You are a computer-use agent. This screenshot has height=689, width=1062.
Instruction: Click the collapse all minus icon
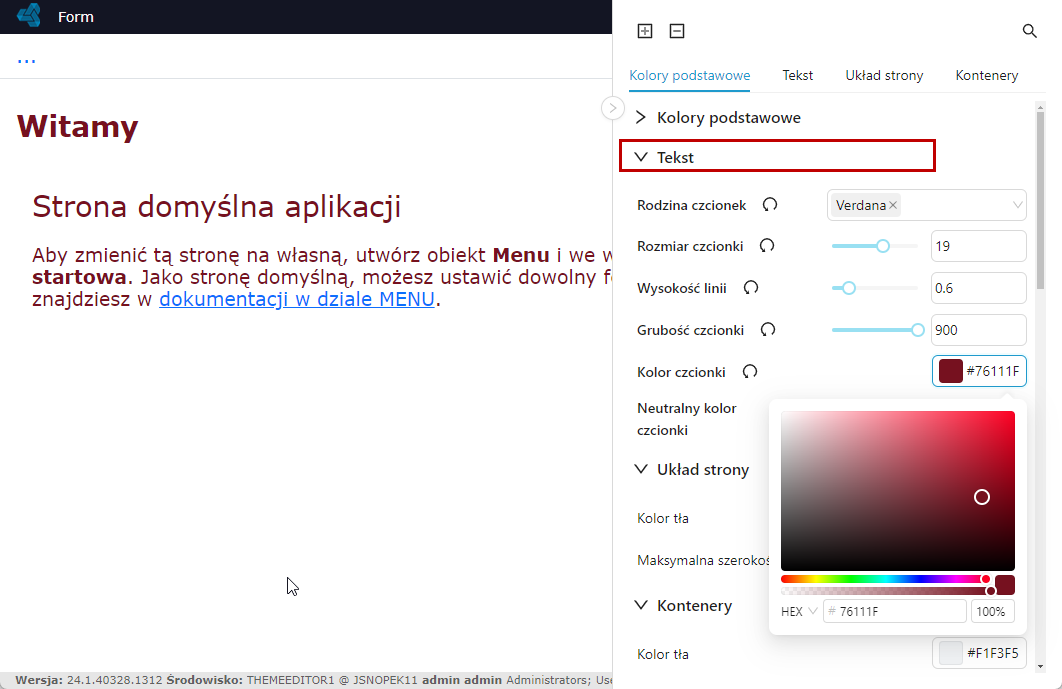tap(677, 31)
